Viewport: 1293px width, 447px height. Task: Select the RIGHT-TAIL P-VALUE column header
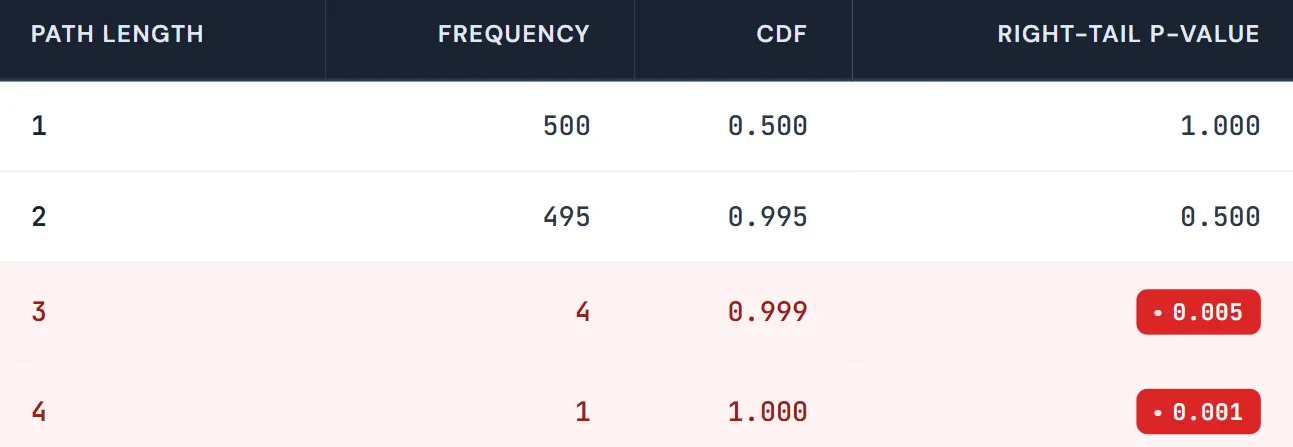point(1128,34)
